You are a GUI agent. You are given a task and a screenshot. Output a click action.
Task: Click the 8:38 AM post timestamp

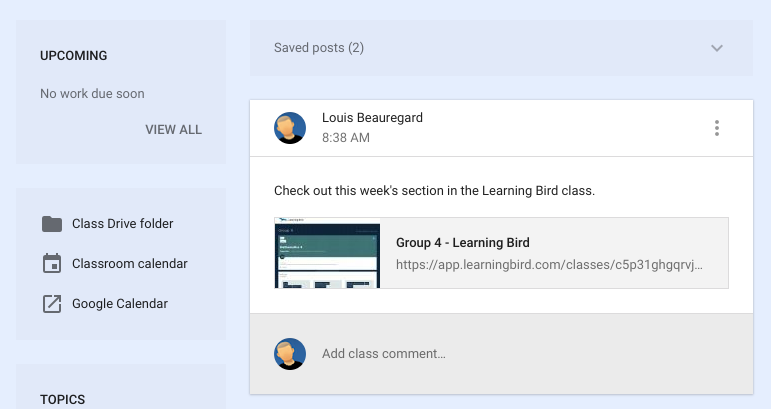click(x=346, y=138)
